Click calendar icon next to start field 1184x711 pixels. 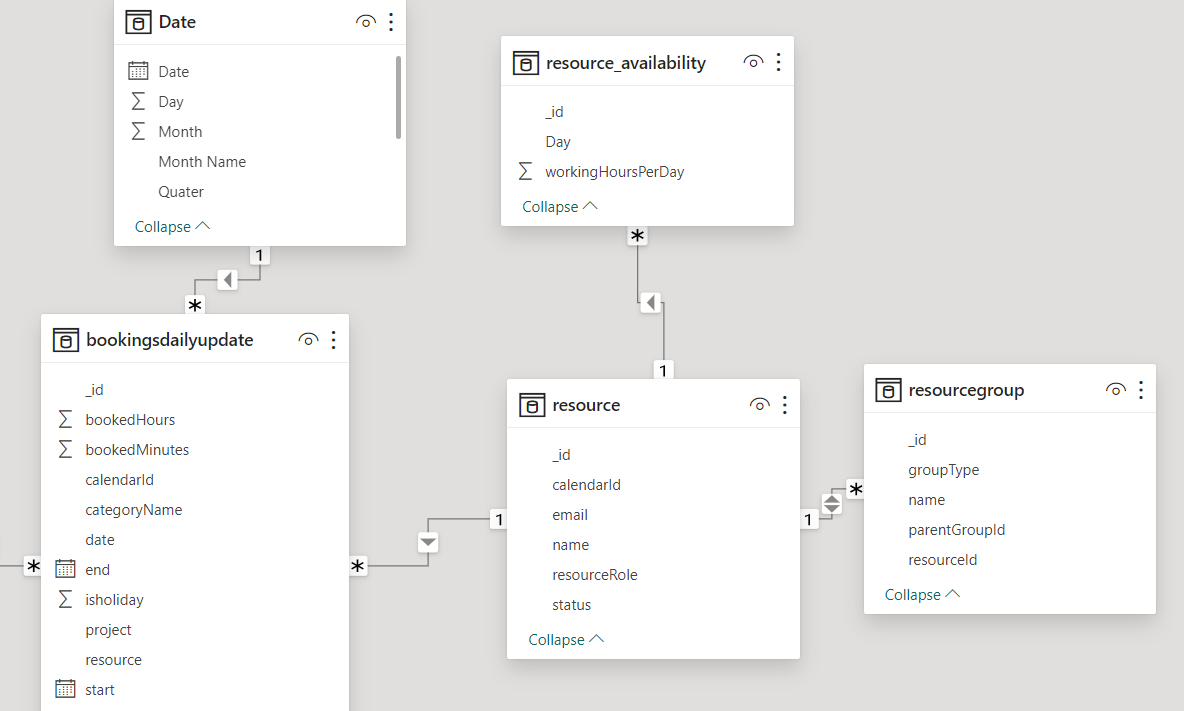click(66, 689)
